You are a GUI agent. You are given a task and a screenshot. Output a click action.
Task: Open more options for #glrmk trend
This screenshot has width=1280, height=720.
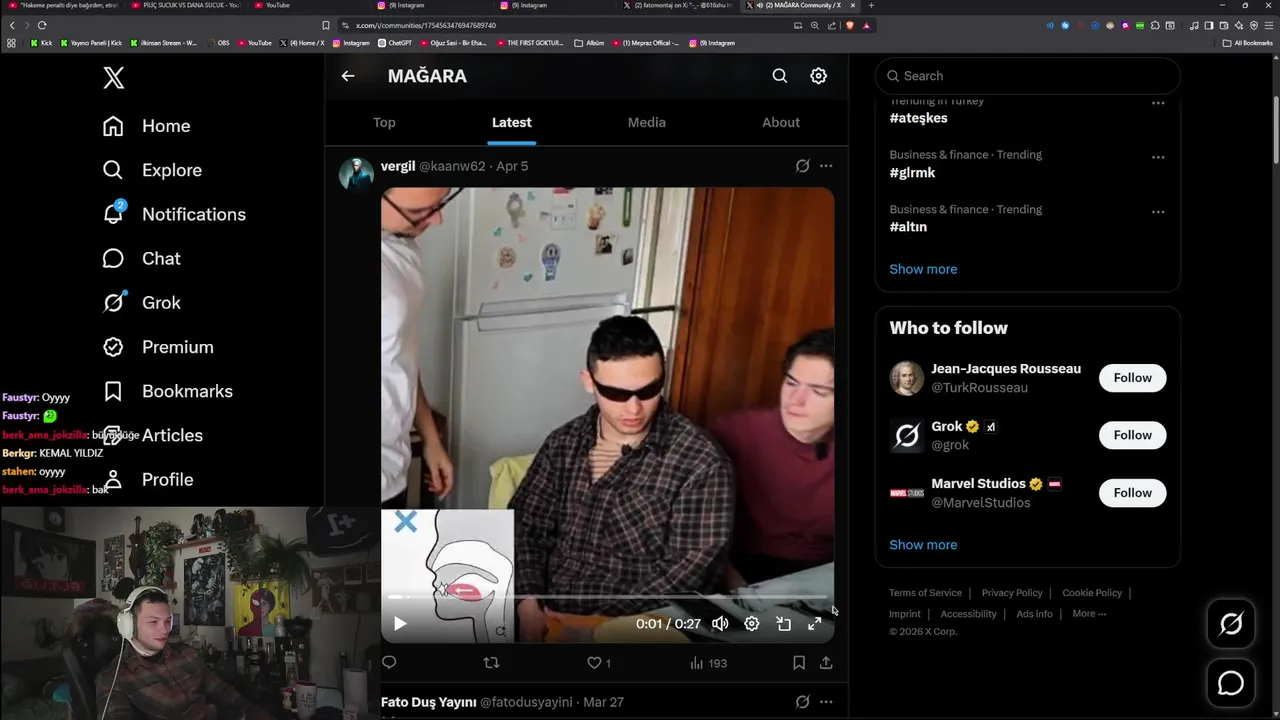(1158, 157)
